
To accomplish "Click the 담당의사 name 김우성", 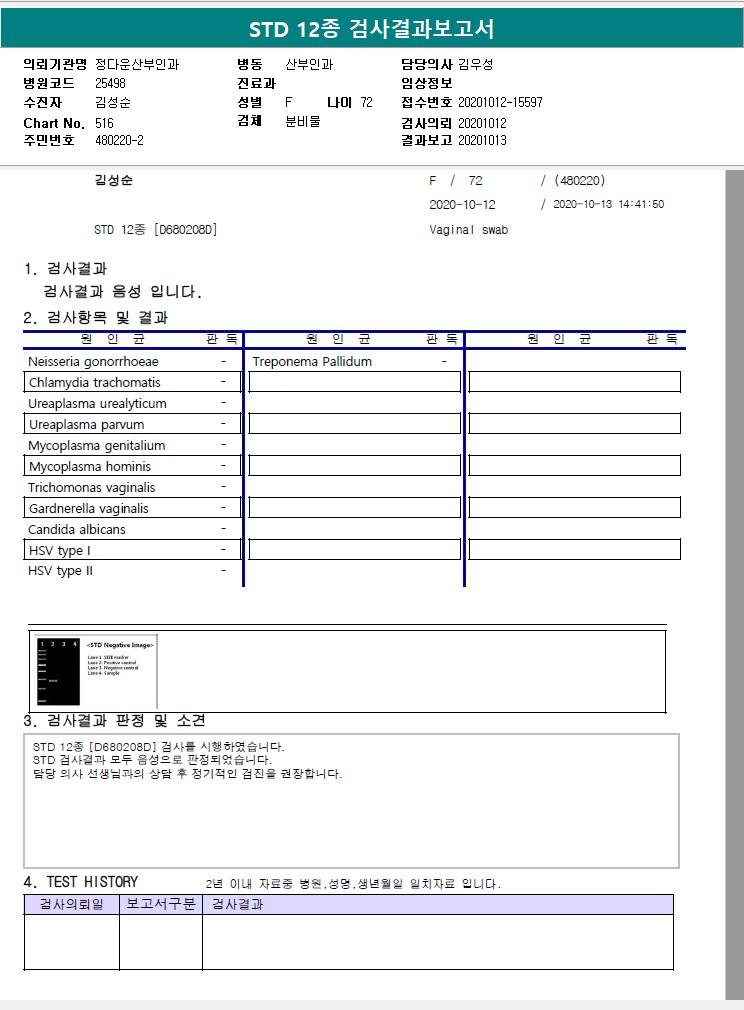I will coord(475,64).
